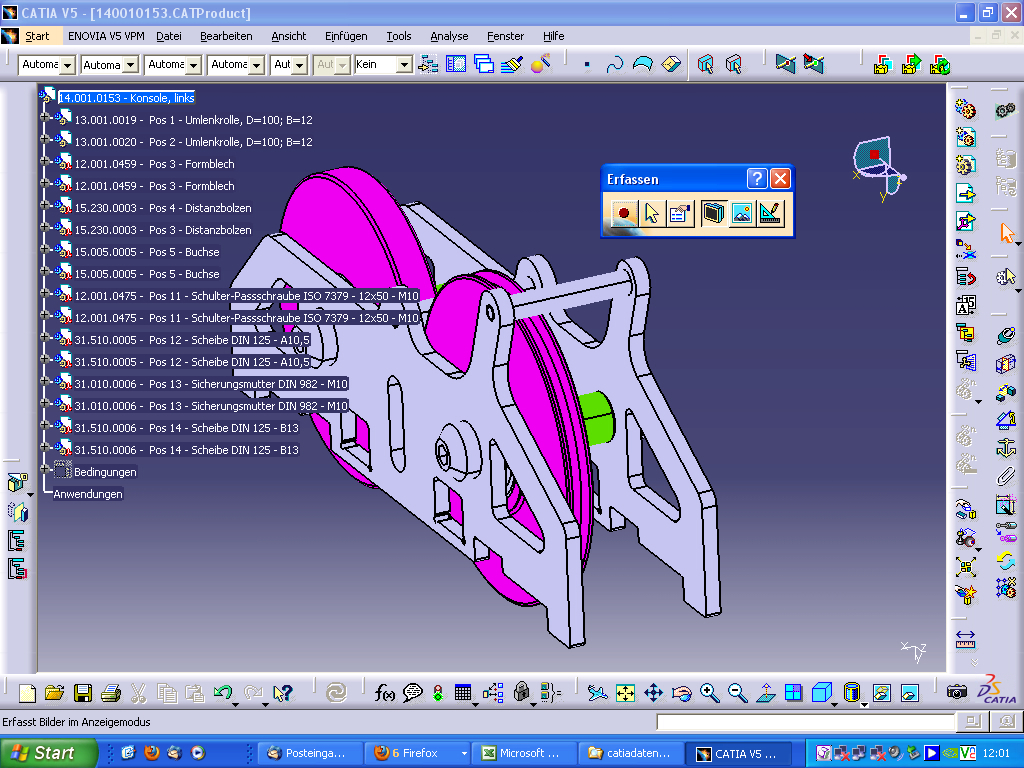This screenshot has height=768, width=1024.
Task: Click the command input field in status bar
Action: click(805, 722)
